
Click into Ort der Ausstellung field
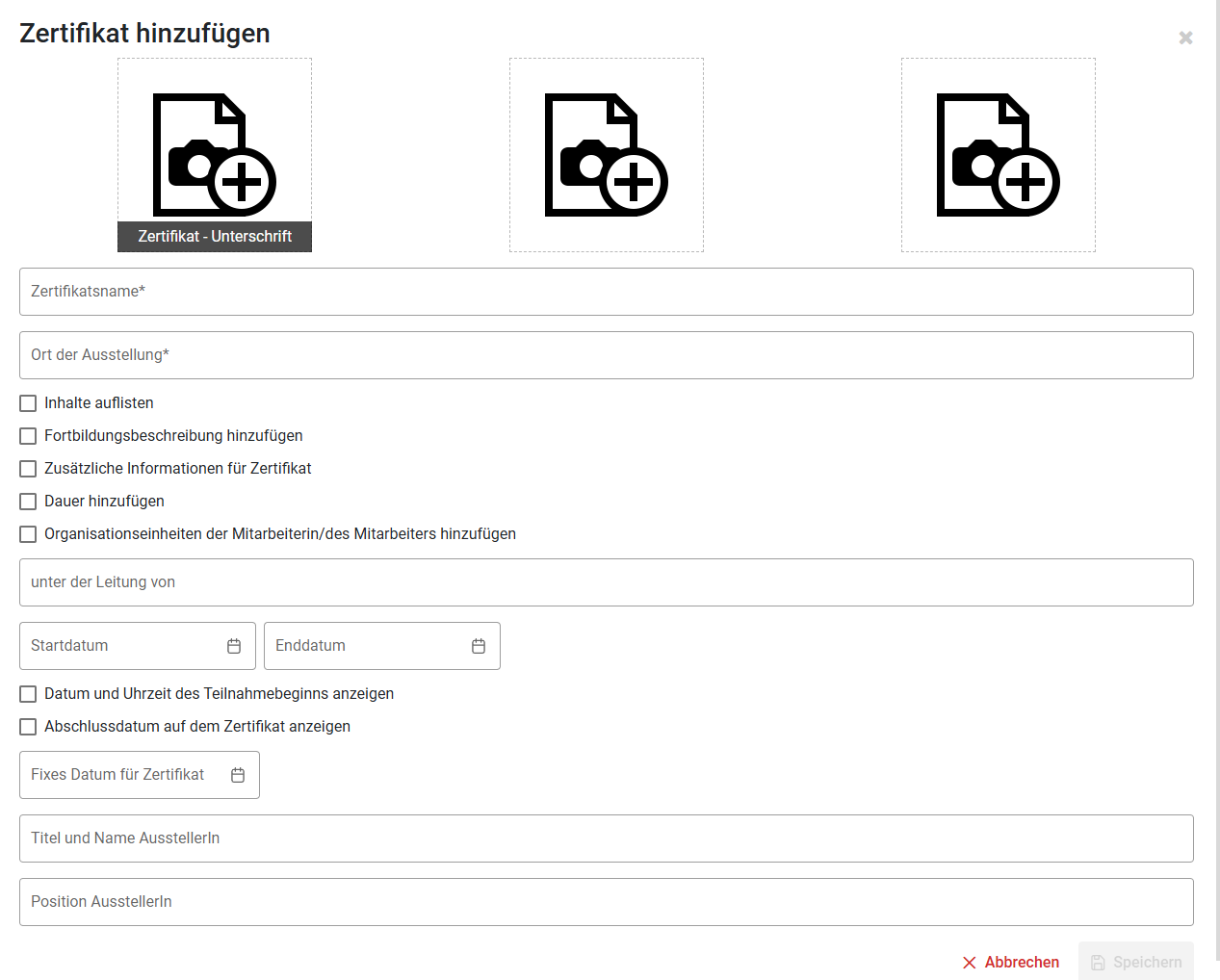[607, 355]
